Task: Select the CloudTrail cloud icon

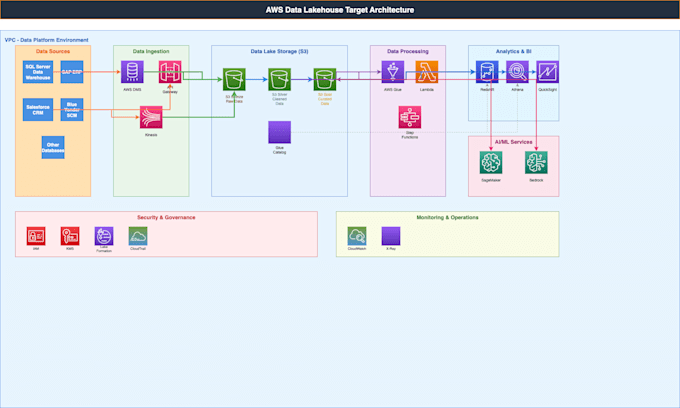Action: click(138, 236)
